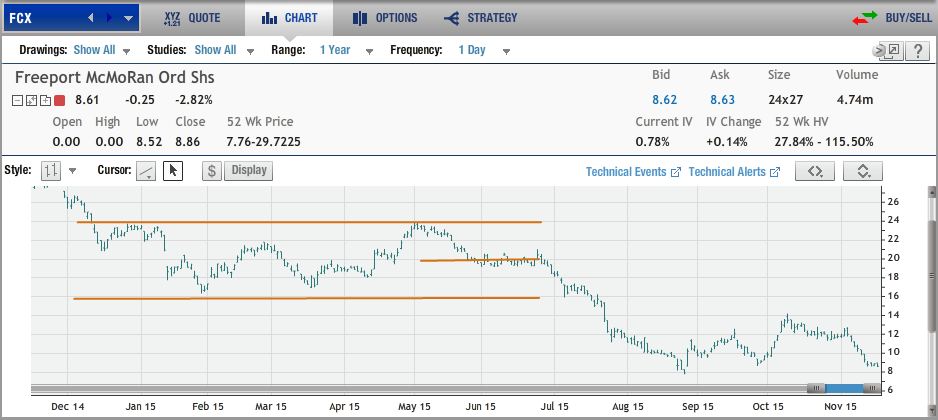938x420 pixels.
Task: Click the Bid price 8.62
Action: [664, 100]
